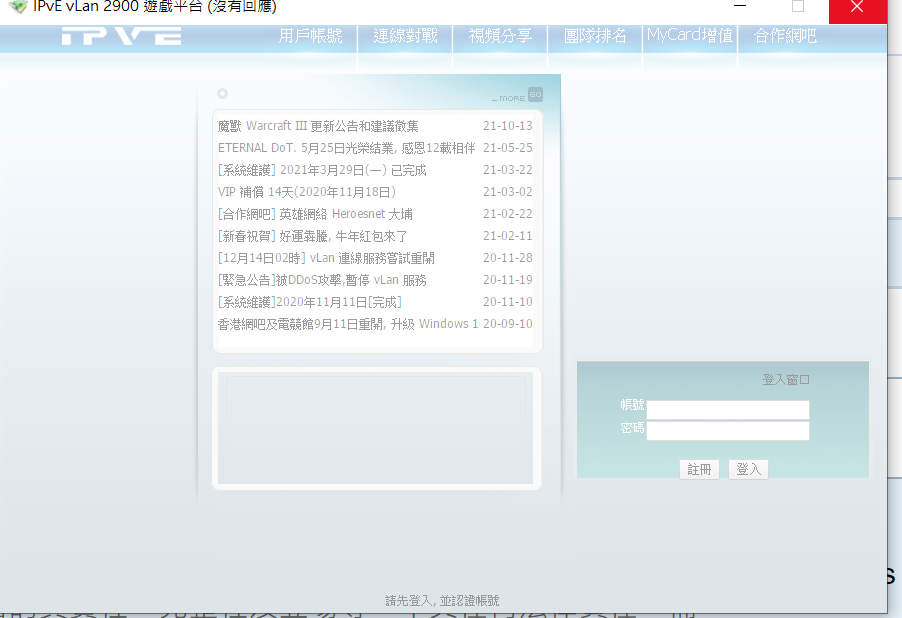Focus the 密碼 password input field
This screenshot has width=902, height=618.
pyautogui.click(x=728, y=430)
